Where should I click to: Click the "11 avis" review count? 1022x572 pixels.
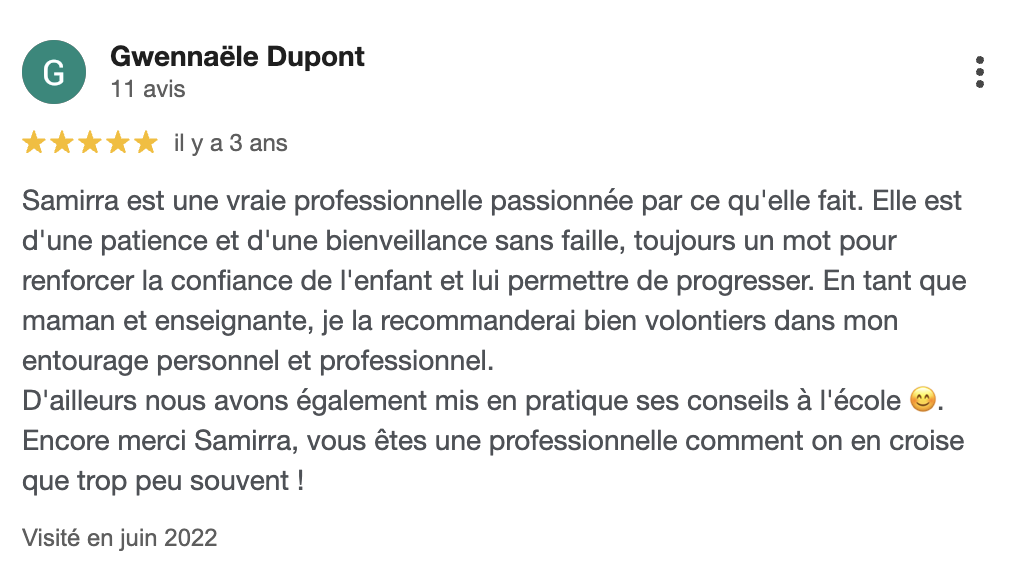point(148,89)
